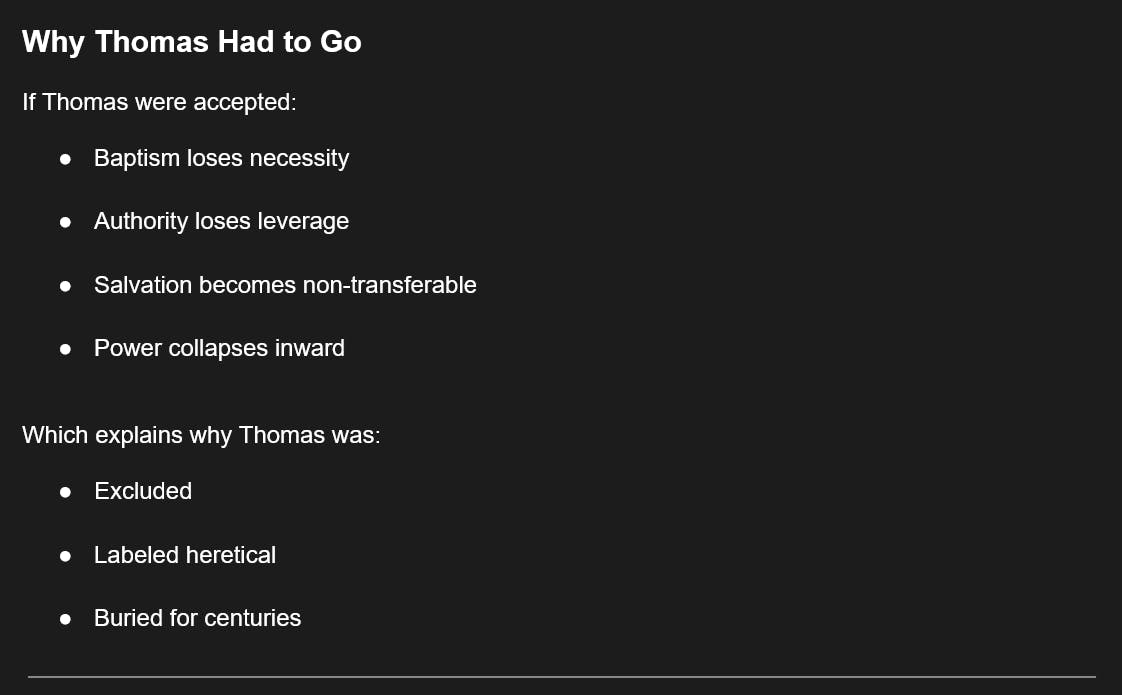The width and height of the screenshot is (1122, 695).
Task: Click the bullet before "Baptism loses necessity"
Action: [x=65, y=159]
